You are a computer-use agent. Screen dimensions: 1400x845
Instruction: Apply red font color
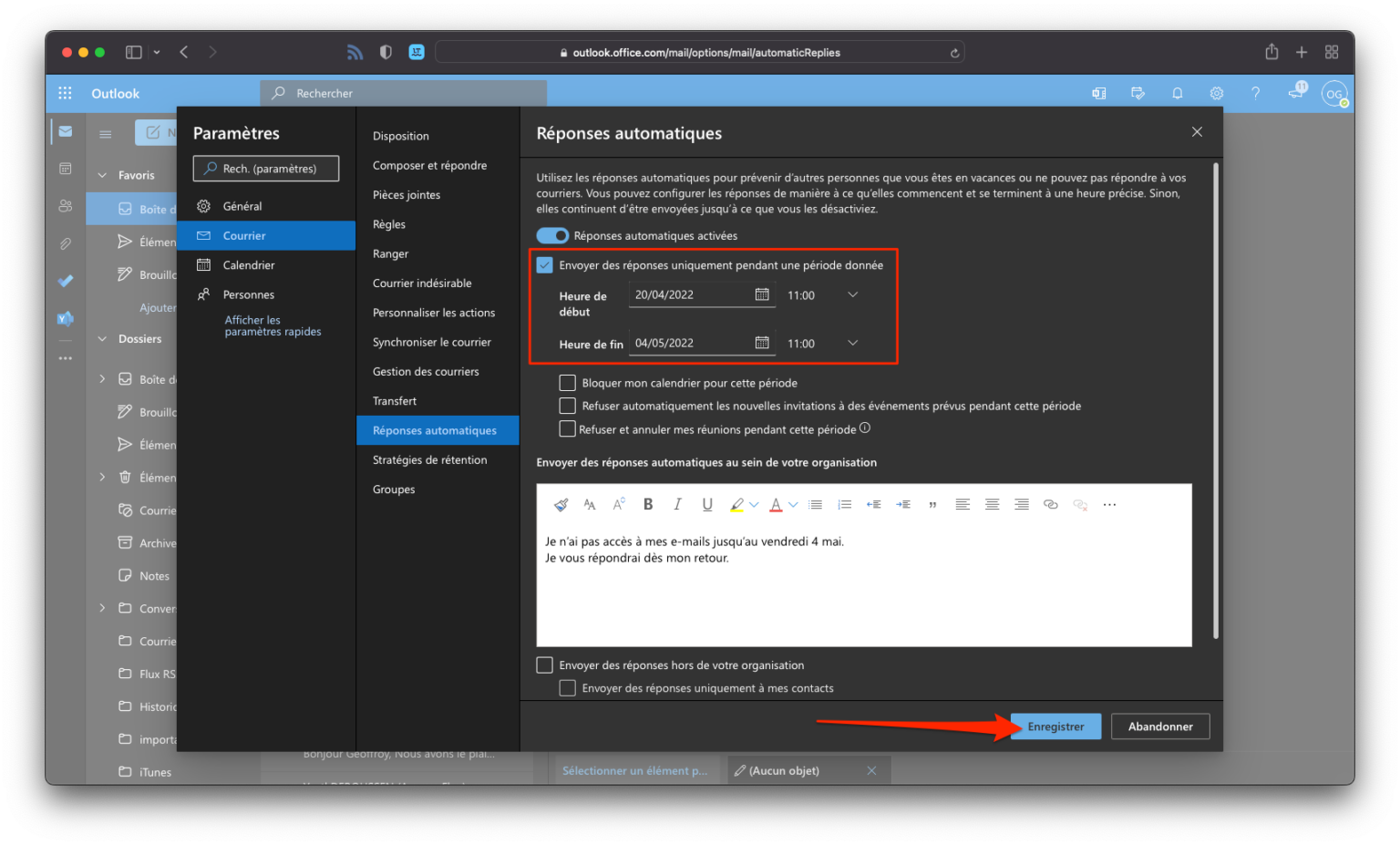776,504
